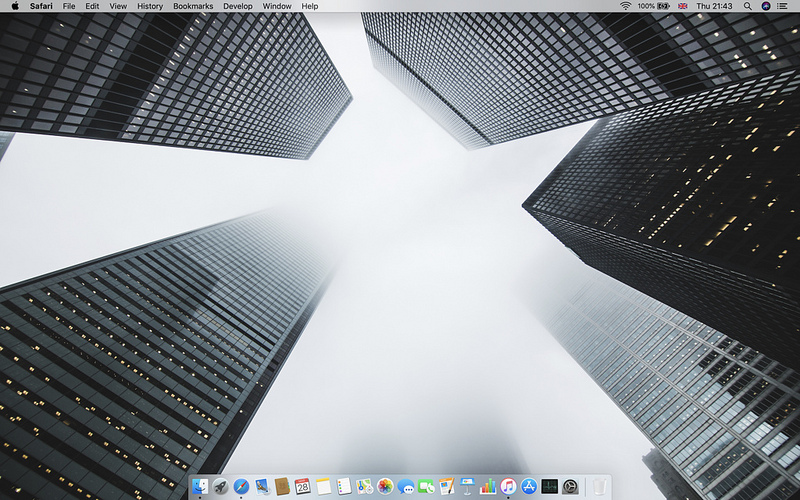The width and height of the screenshot is (800, 500).
Task: Open Safari compass icon in Dock
Action: 241,486
